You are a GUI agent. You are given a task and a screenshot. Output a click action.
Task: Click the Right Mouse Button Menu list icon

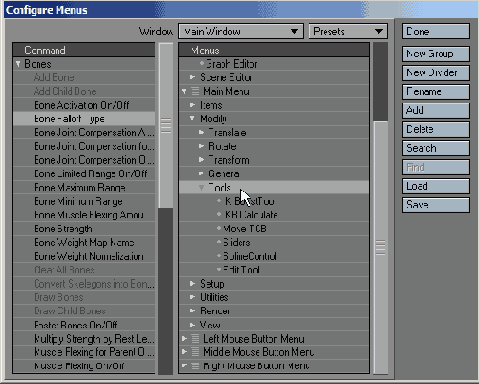(x=195, y=366)
